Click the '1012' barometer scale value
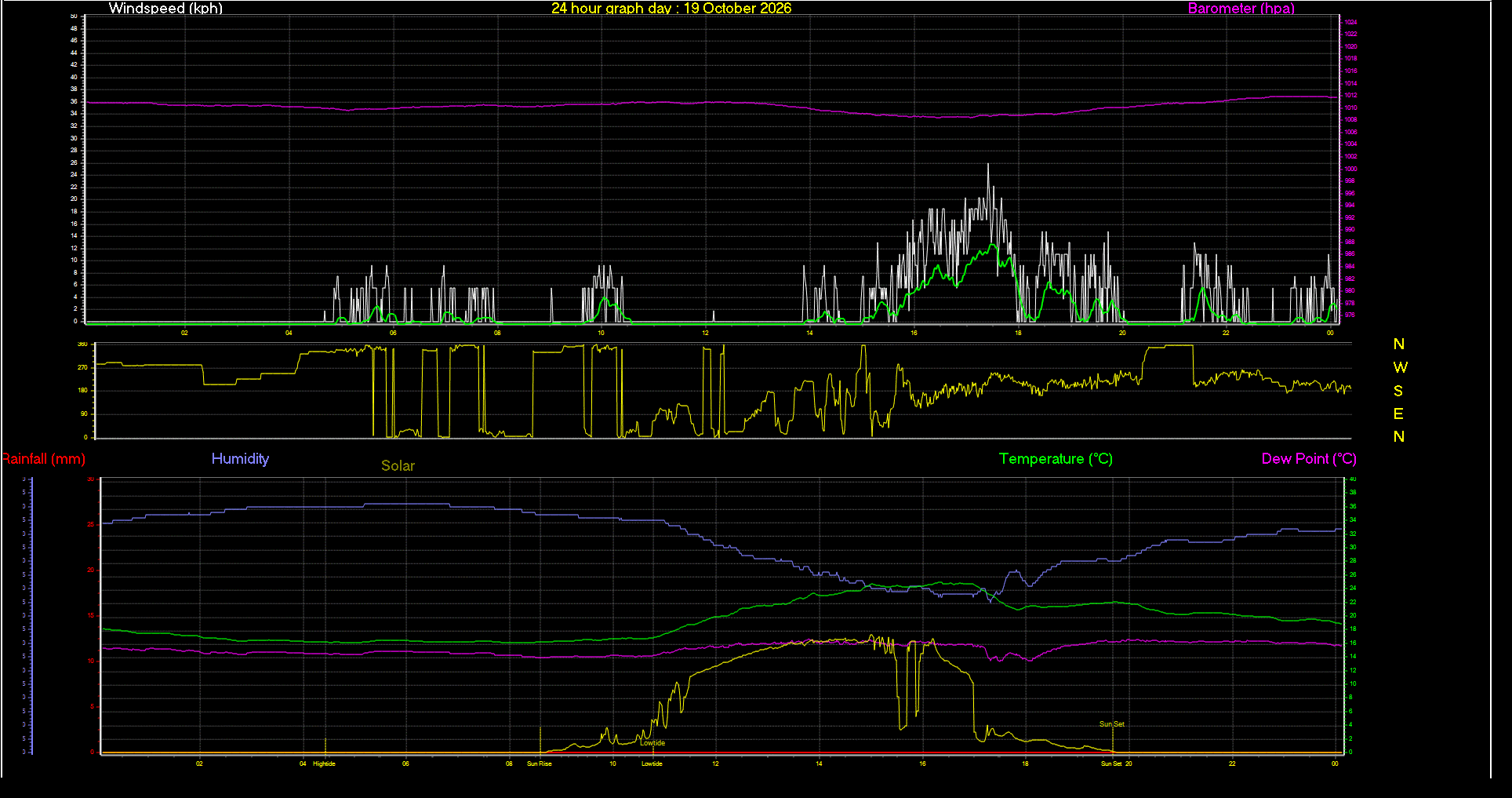 point(1350,96)
